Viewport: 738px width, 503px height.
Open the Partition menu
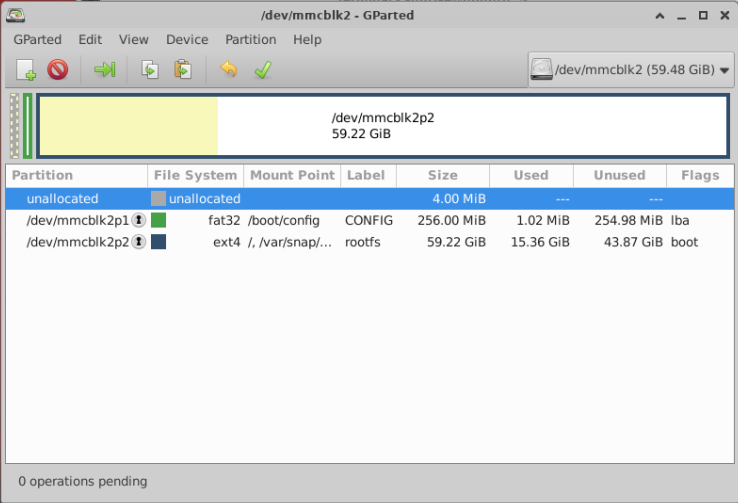pos(250,40)
